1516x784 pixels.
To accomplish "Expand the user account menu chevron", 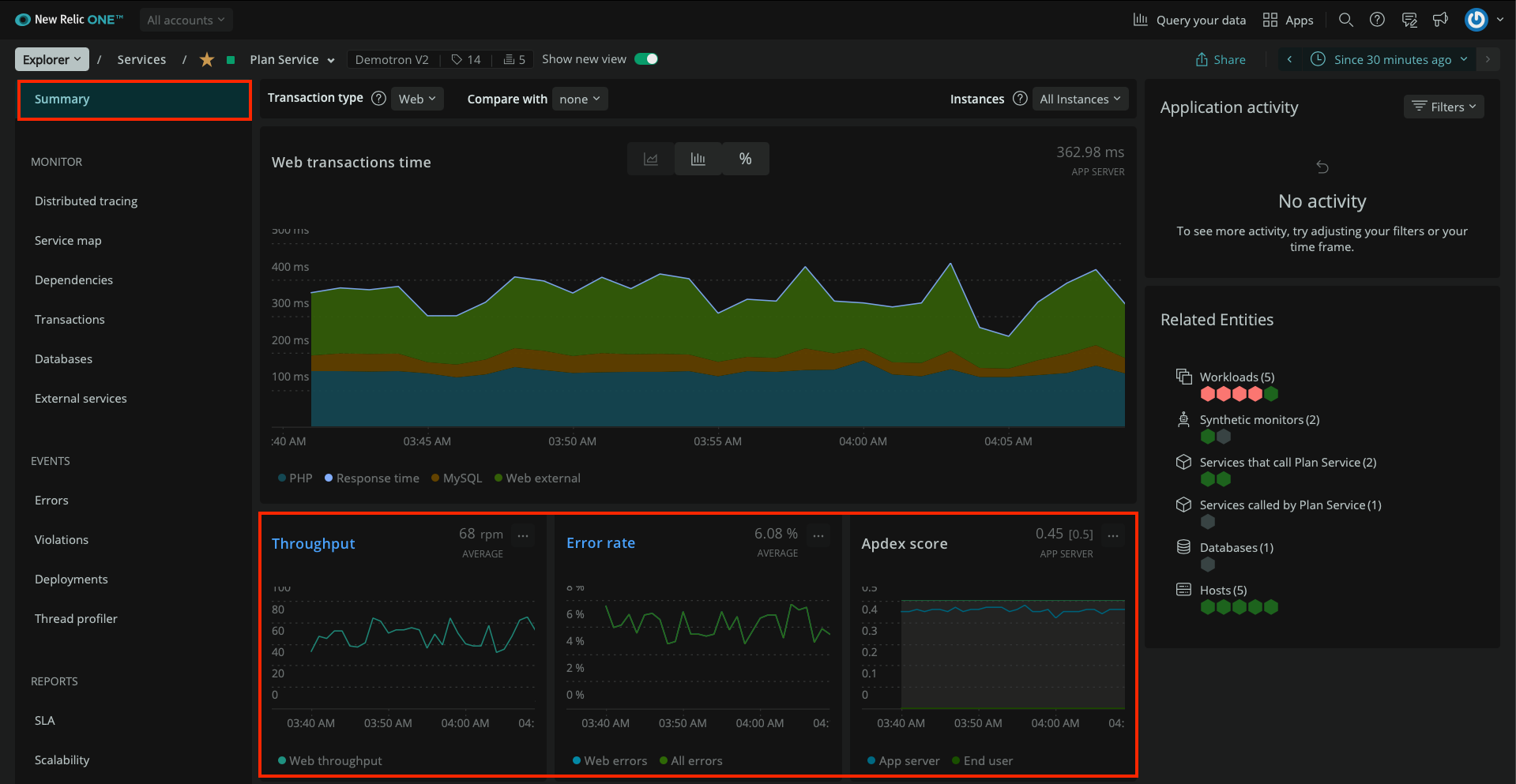I will tap(1499, 20).
